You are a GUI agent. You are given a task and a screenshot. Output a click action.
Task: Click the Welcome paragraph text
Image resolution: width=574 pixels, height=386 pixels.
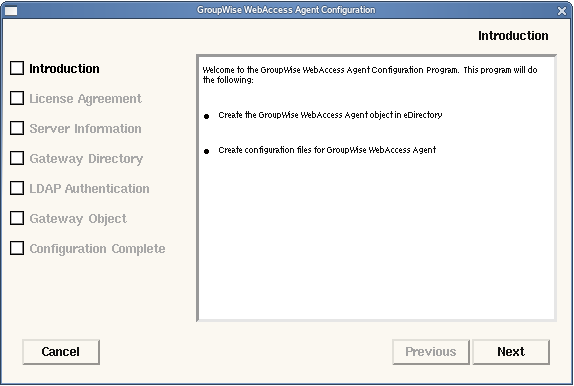pos(370,75)
